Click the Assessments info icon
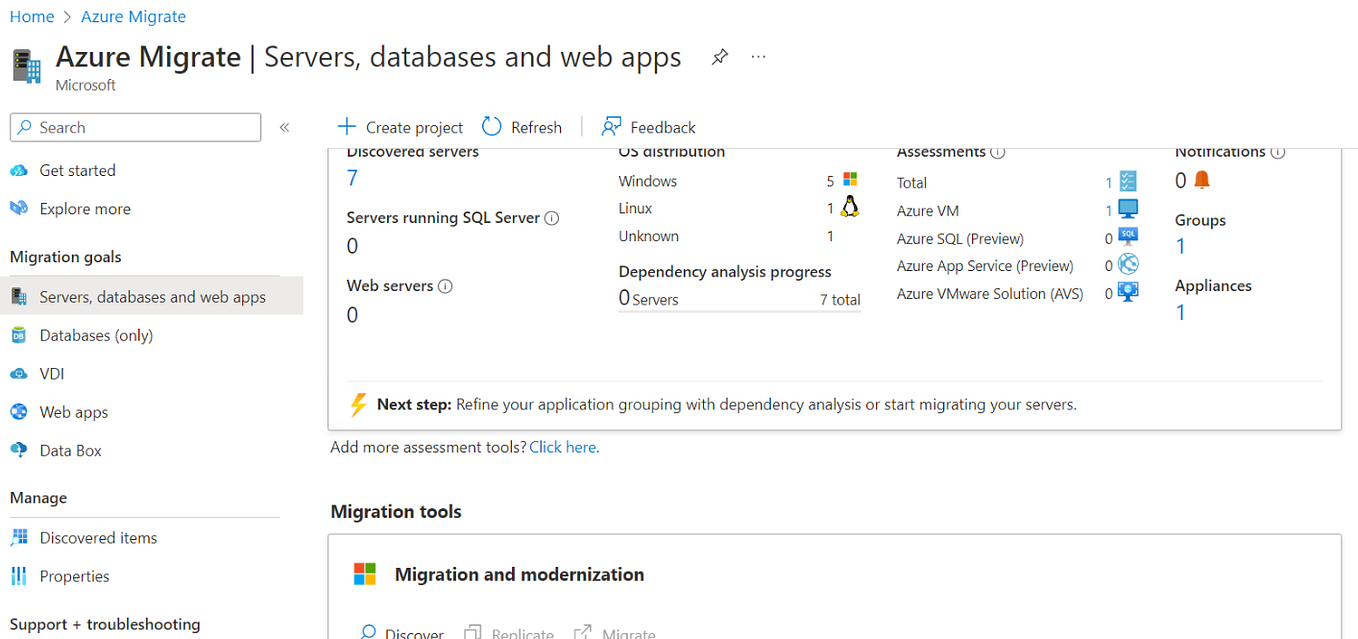Screen dimensions: 1358x639 999,151
